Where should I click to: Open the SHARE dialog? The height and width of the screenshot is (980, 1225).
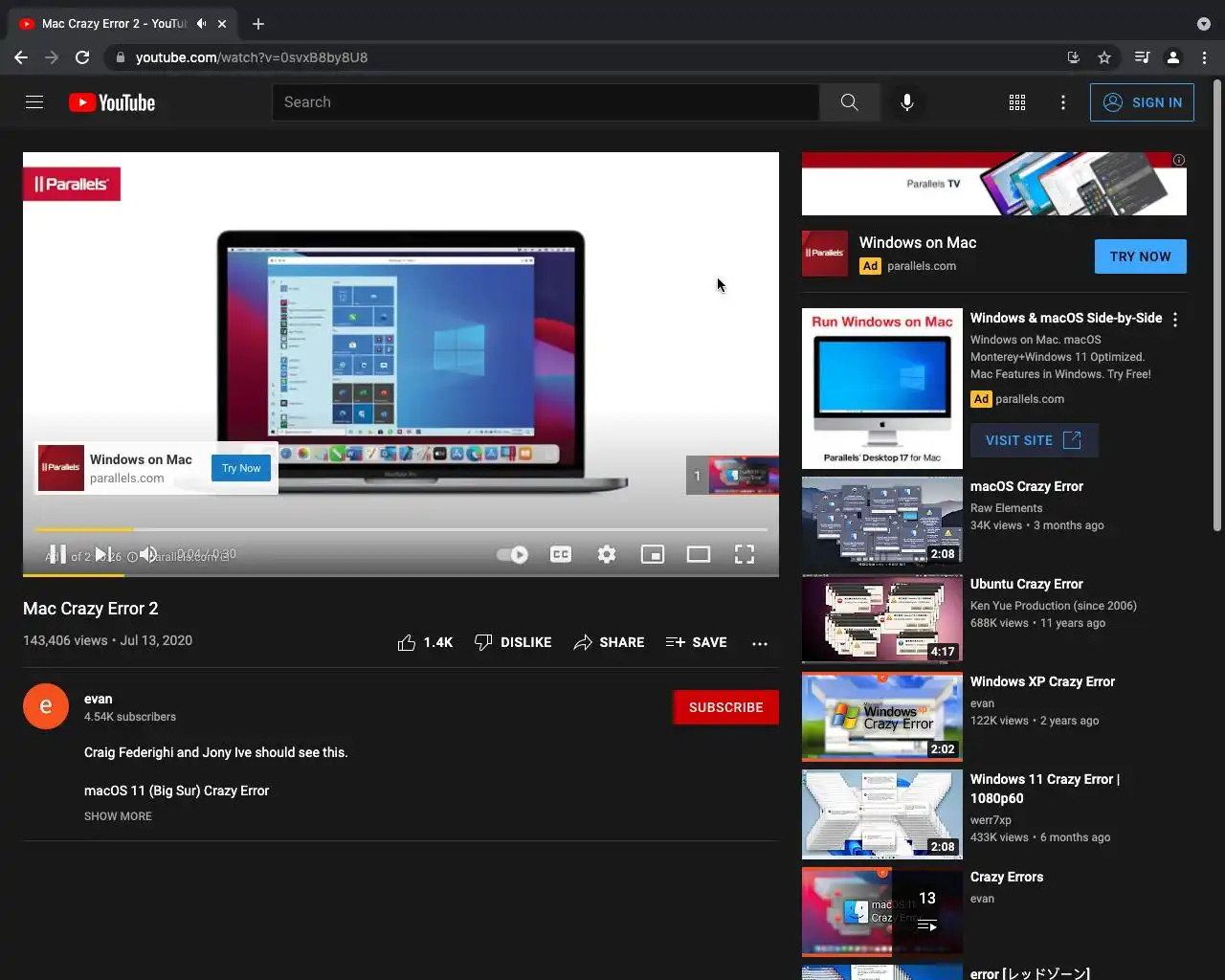point(609,642)
